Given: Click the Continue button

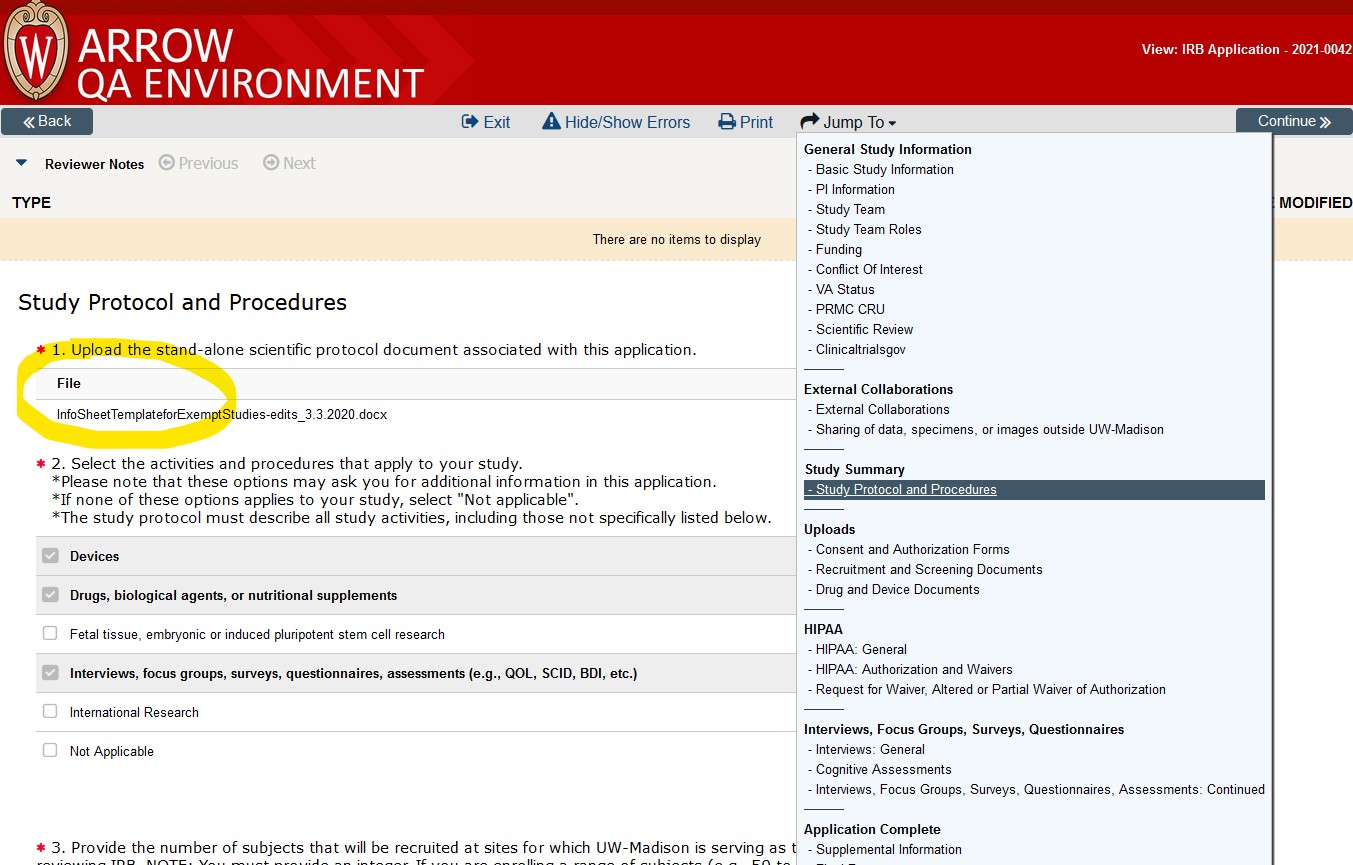Looking at the screenshot, I should tap(1293, 120).
